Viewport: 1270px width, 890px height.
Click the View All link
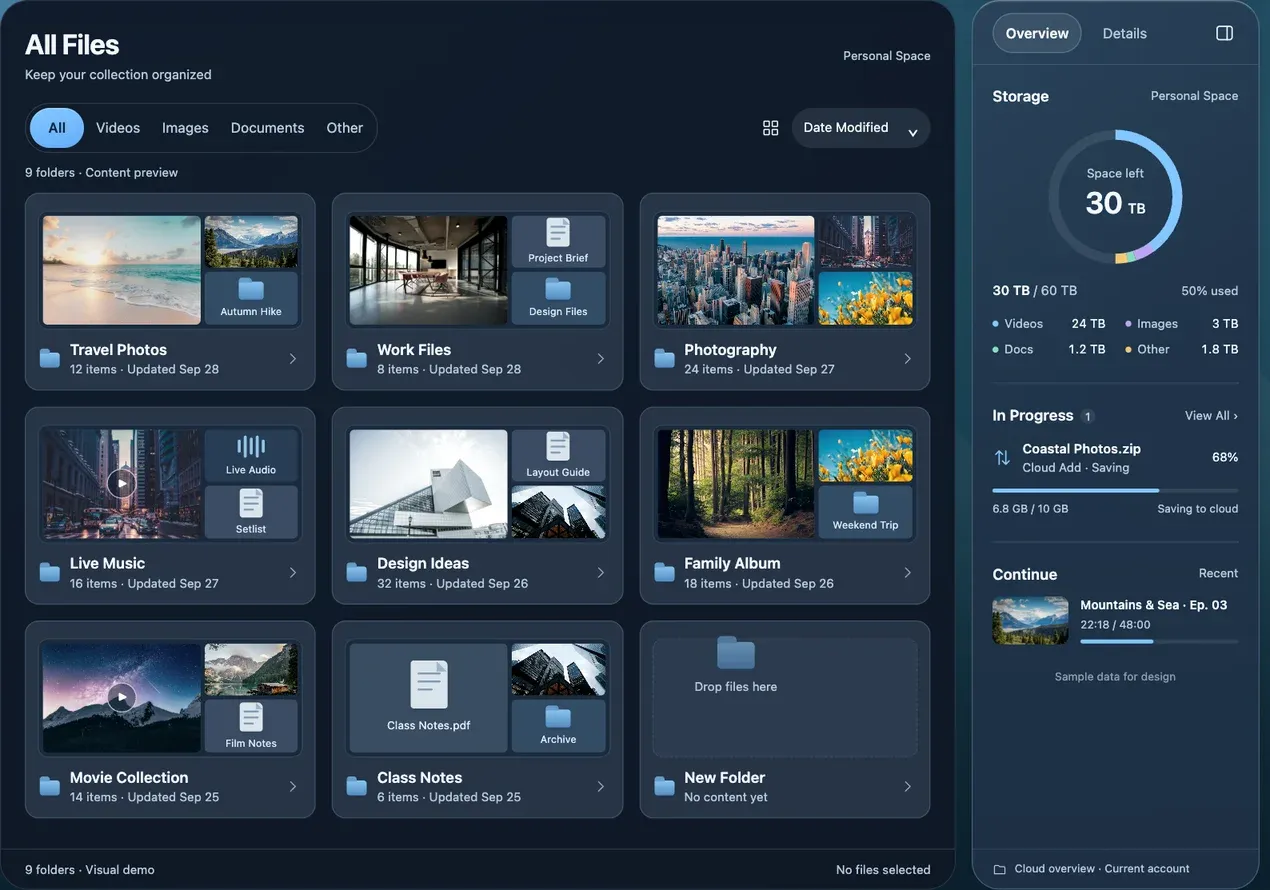pos(1211,416)
